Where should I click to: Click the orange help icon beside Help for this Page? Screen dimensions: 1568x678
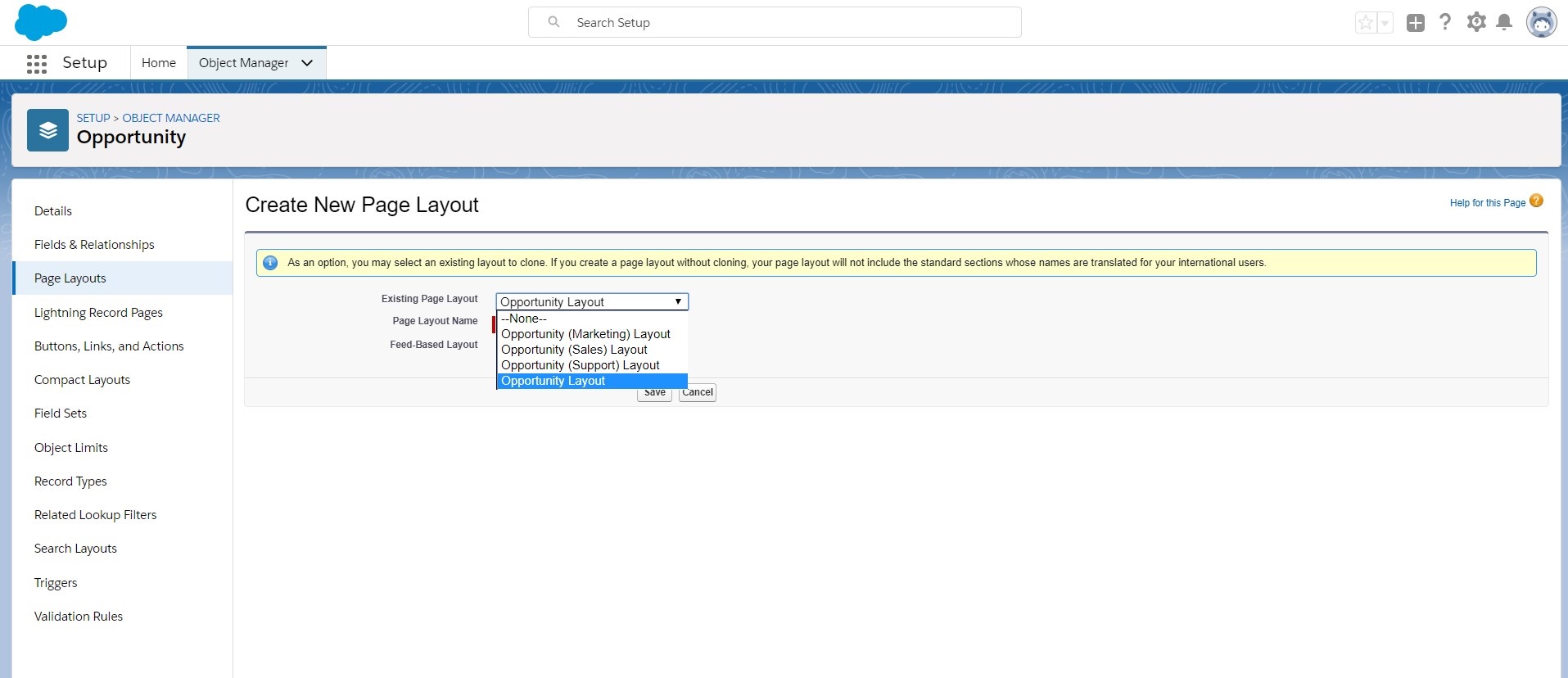[x=1536, y=201]
